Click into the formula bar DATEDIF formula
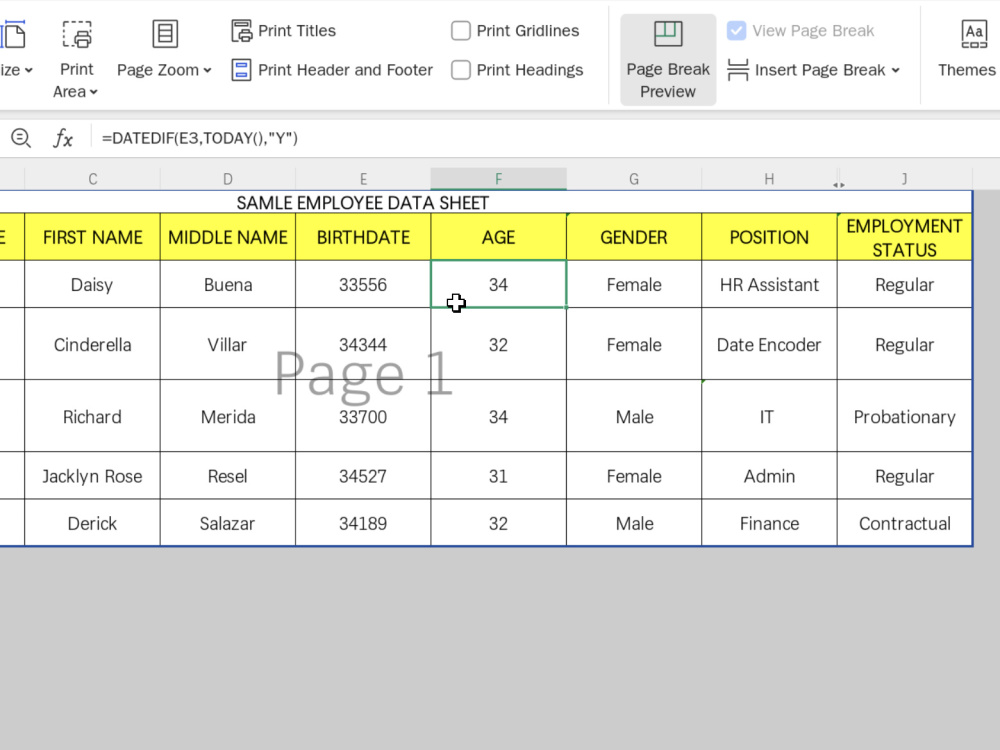 coord(200,138)
